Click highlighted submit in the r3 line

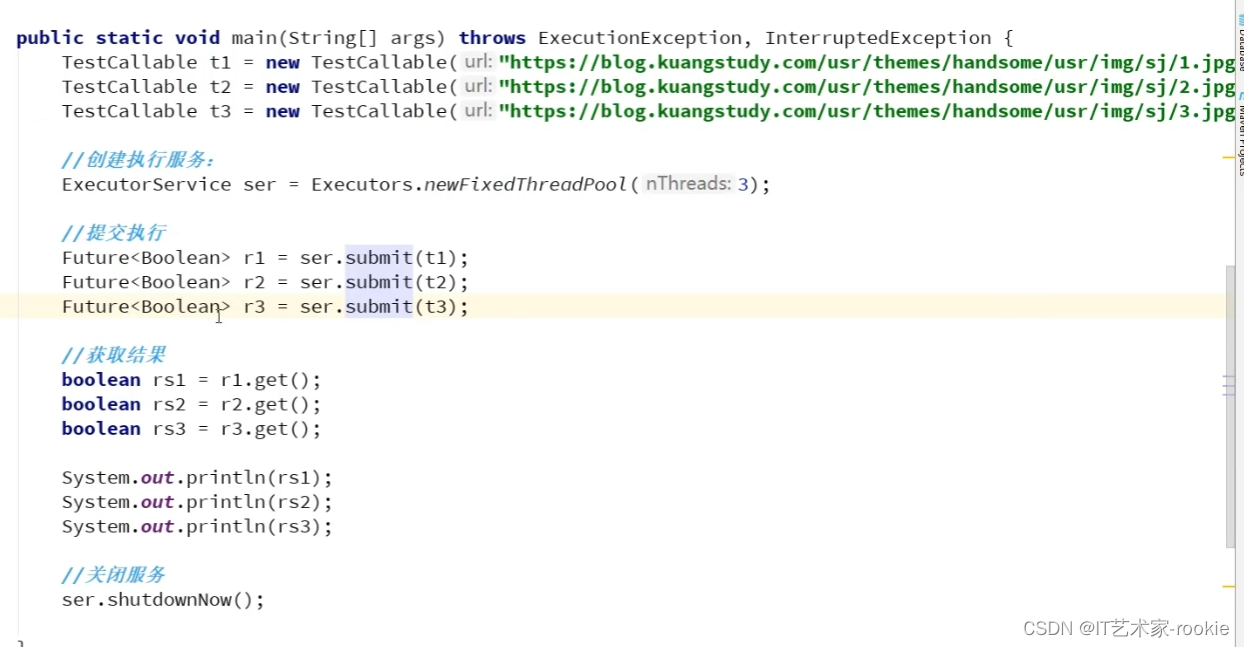coord(379,307)
